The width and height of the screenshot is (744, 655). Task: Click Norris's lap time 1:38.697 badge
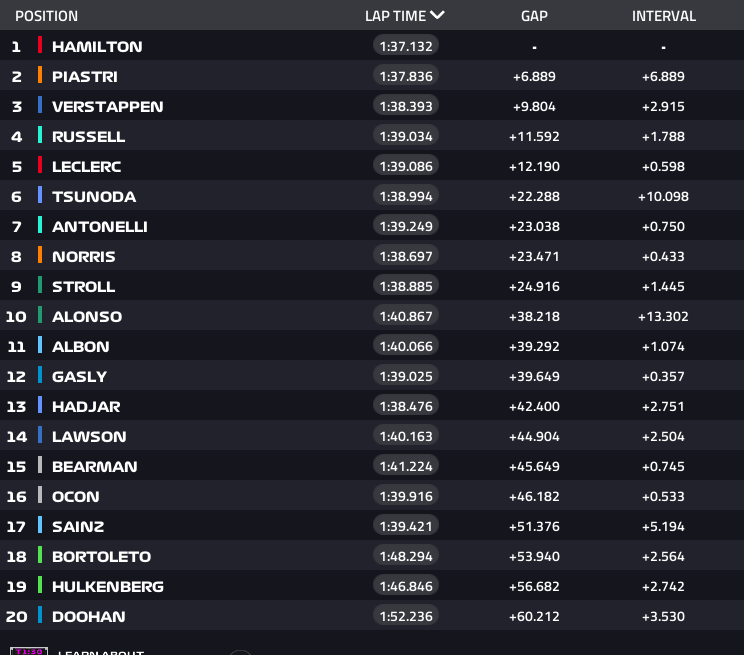tap(406, 256)
